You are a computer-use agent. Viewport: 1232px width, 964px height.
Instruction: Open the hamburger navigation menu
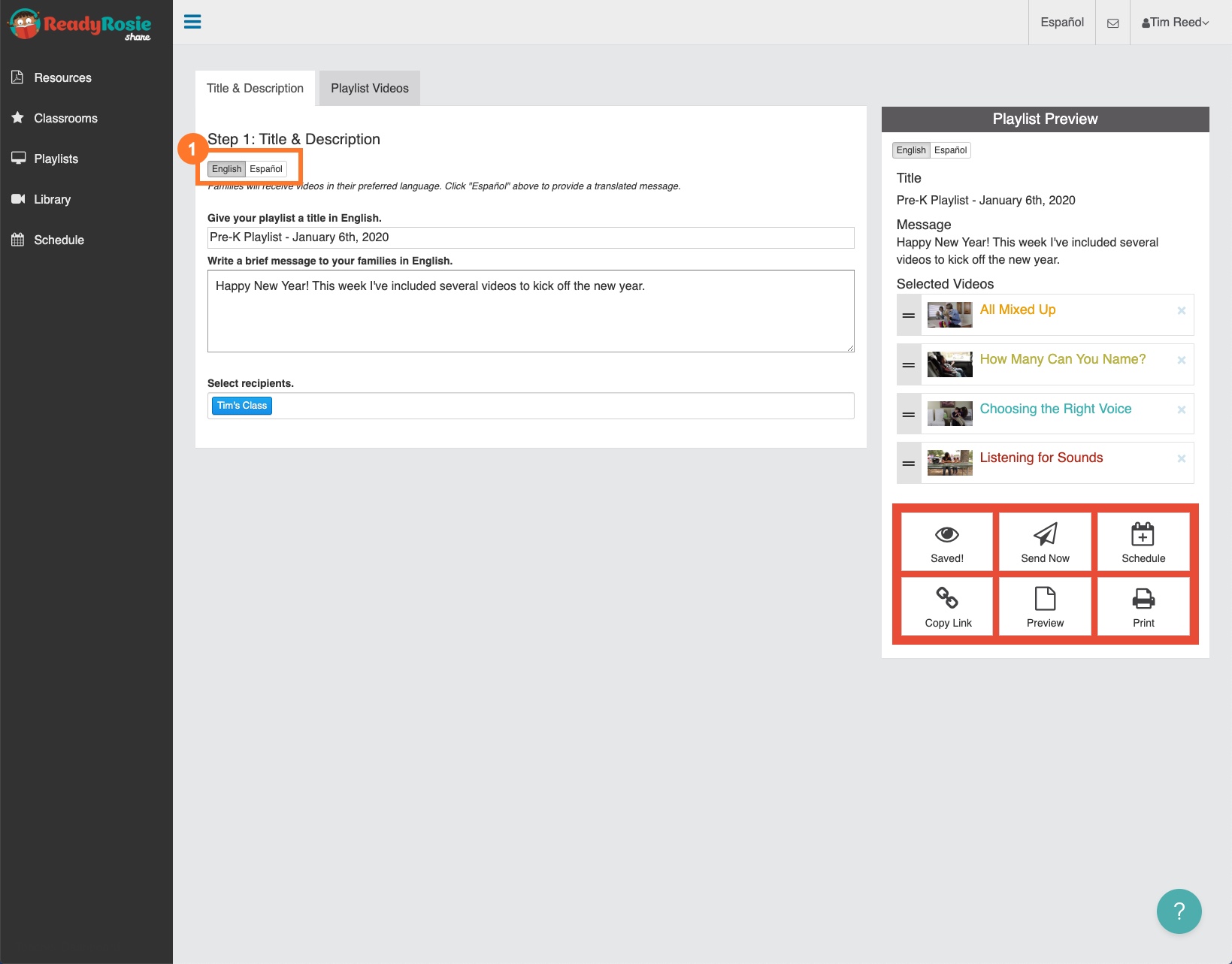[192, 22]
